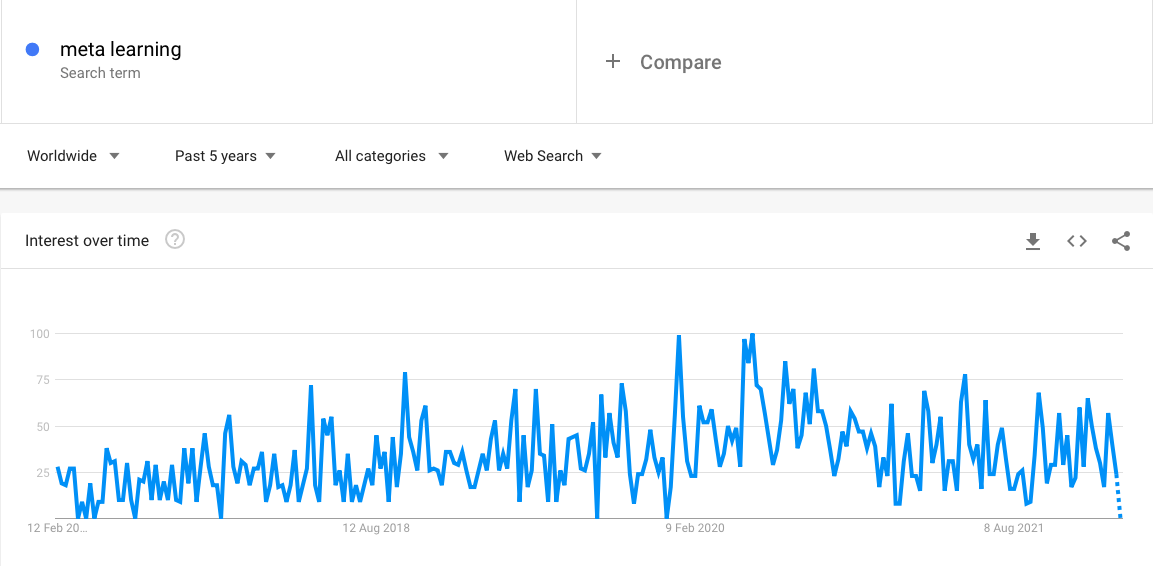The width and height of the screenshot is (1153, 566).
Task: Expand the All categories dropdown
Action: pos(391,156)
